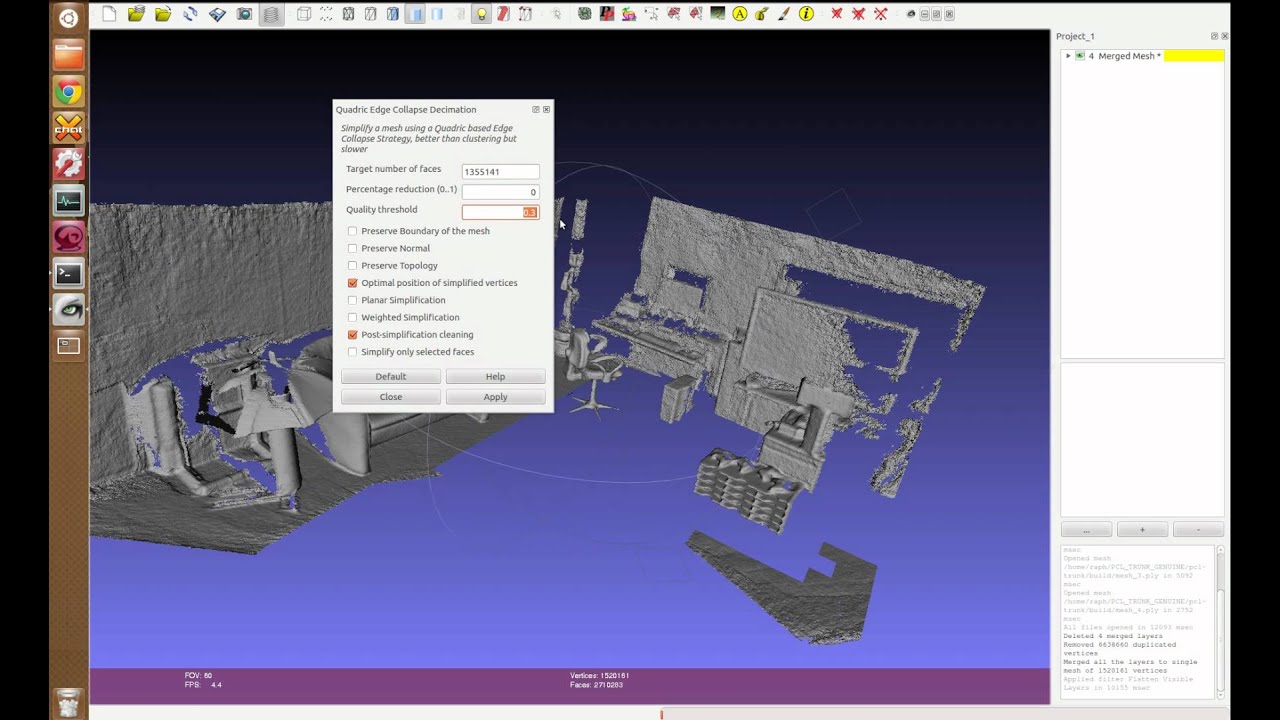
Task: Reload the current mesh
Action: 190,14
